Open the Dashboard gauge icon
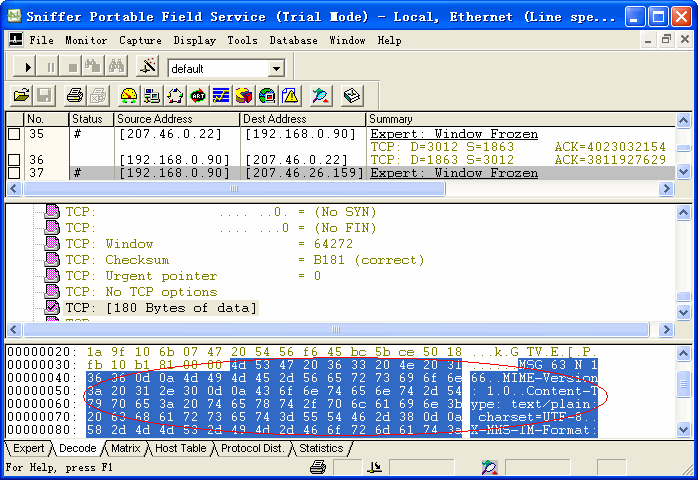Viewport: 698px width, 480px height. [x=129, y=96]
